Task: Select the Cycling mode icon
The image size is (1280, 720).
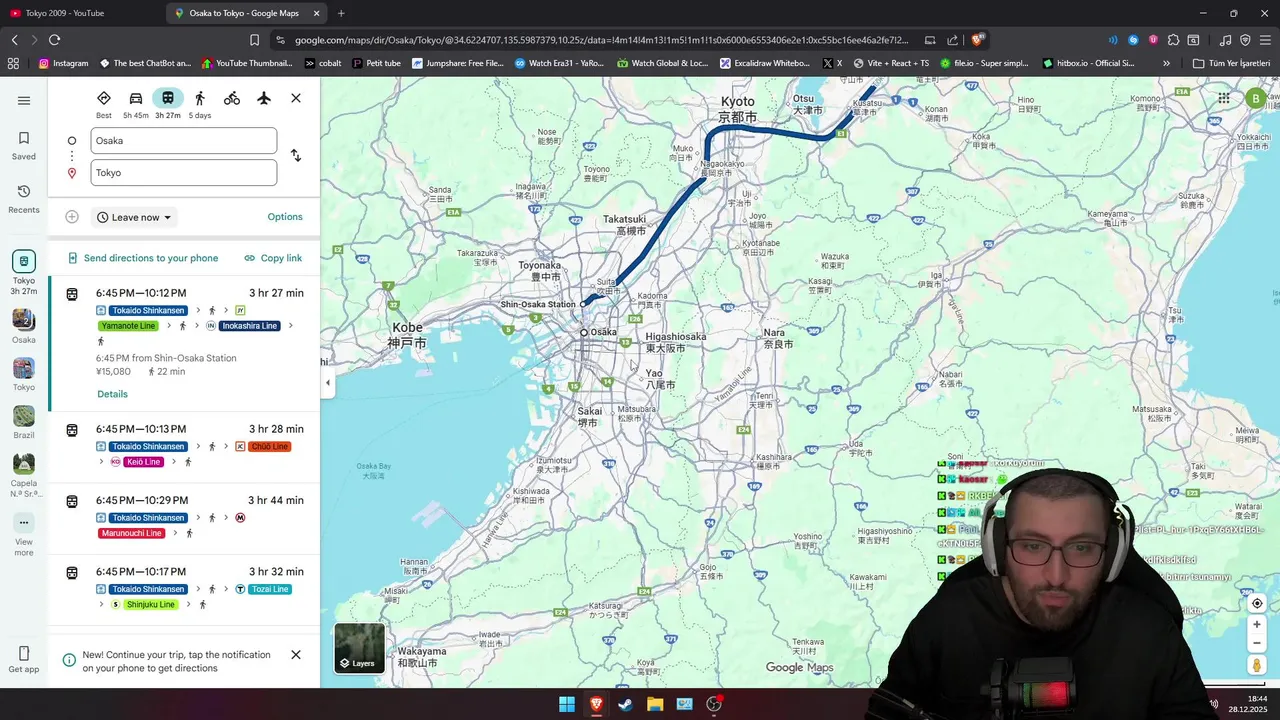Action: [232, 98]
